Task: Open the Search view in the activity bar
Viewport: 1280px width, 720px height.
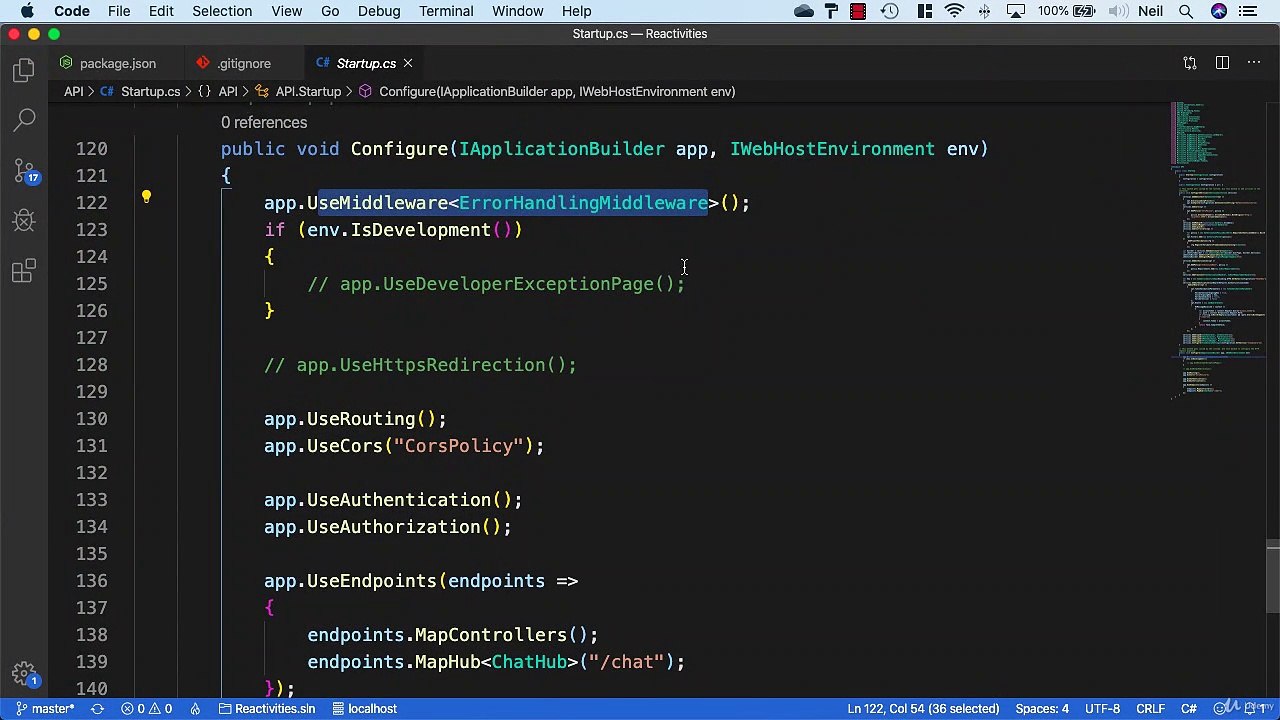Action: coord(24,120)
